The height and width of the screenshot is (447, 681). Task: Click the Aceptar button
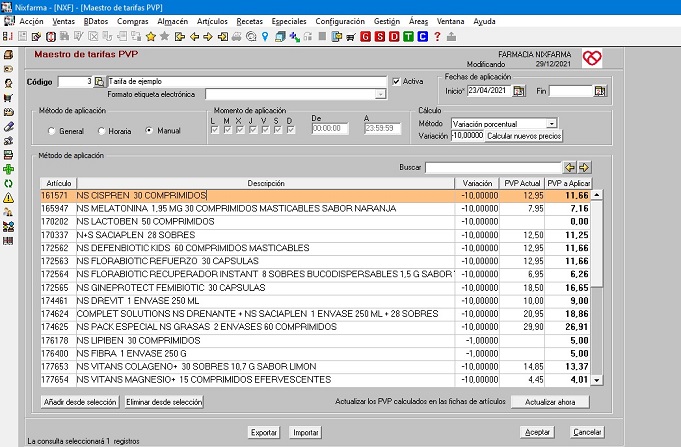point(537,432)
